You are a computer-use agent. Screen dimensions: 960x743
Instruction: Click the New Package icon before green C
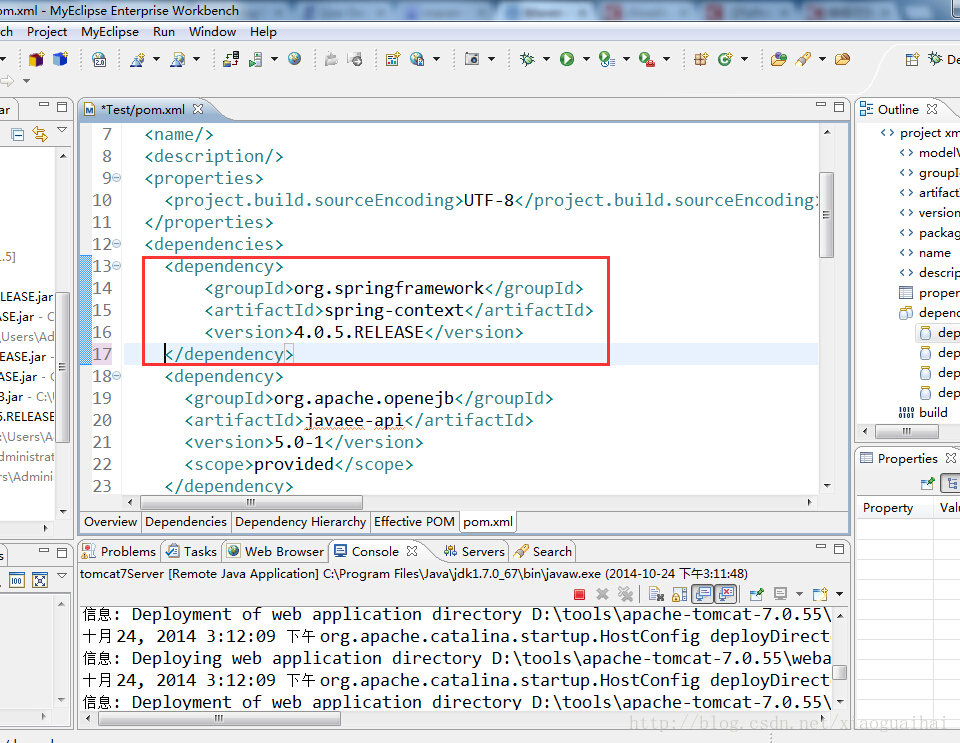pos(701,59)
